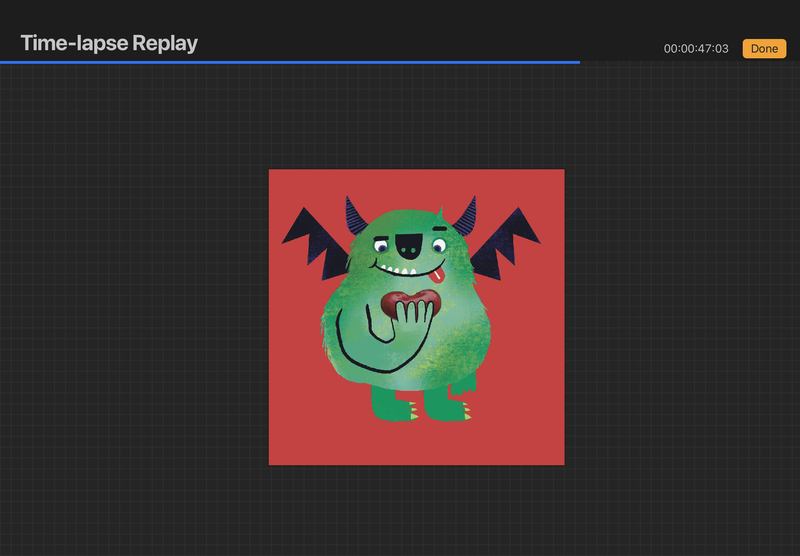Screen dimensions: 800x556
Task: Click the Done button
Action: (764, 49)
